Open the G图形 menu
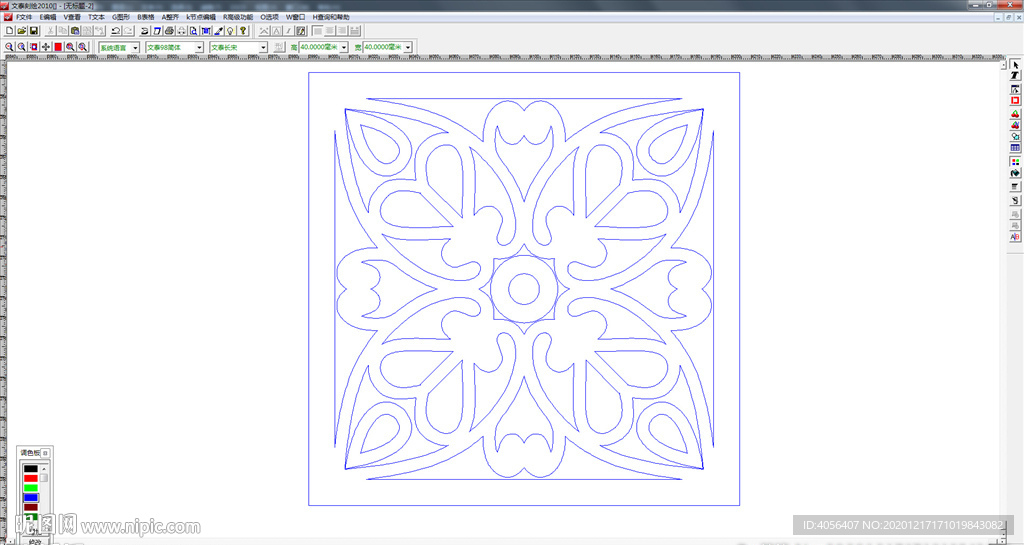 (x=120, y=17)
